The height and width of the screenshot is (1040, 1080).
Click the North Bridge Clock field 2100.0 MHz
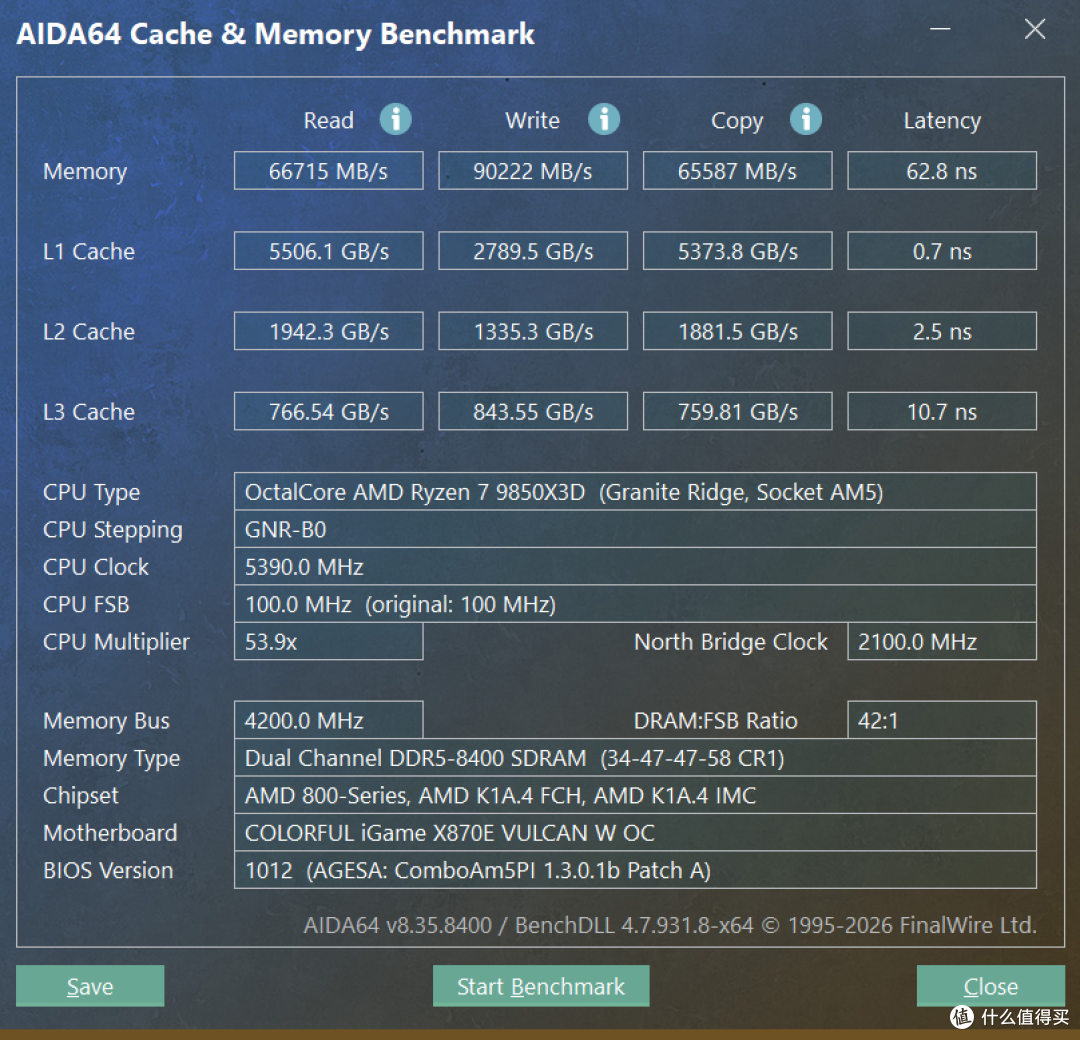click(x=942, y=641)
